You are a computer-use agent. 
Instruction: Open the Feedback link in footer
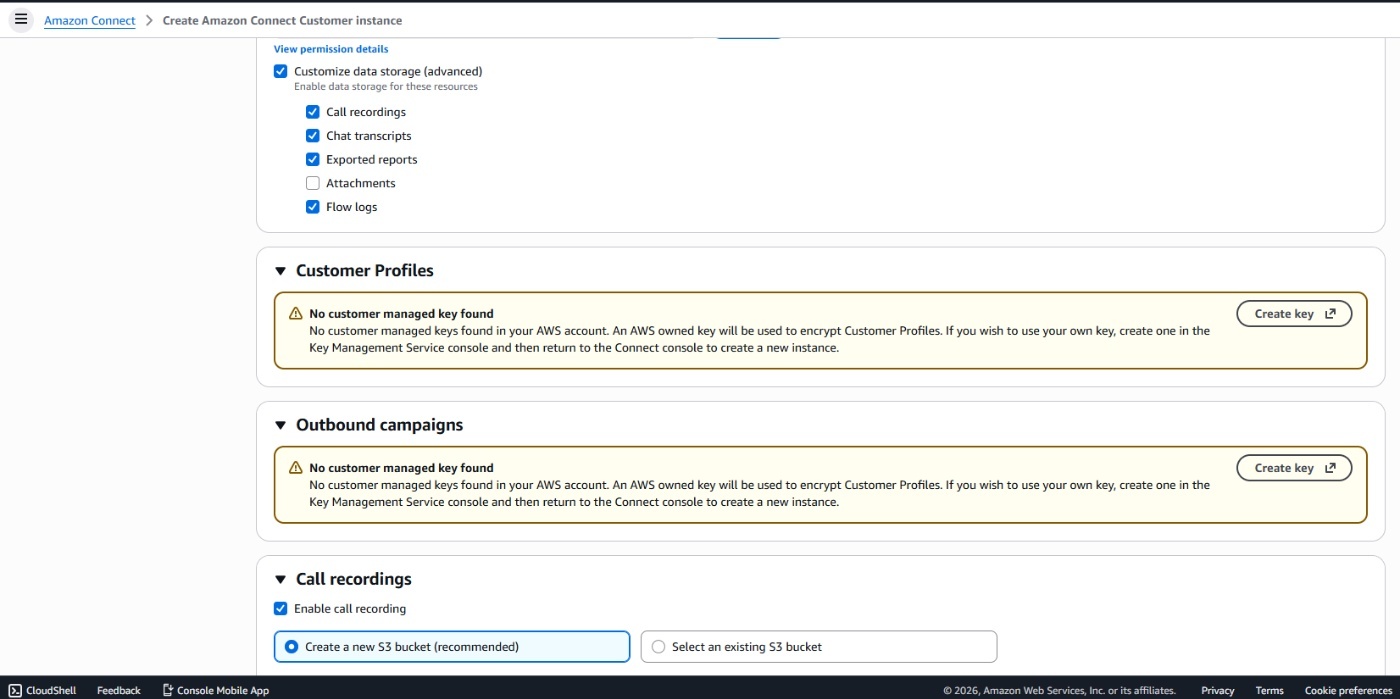[x=119, y=690]
